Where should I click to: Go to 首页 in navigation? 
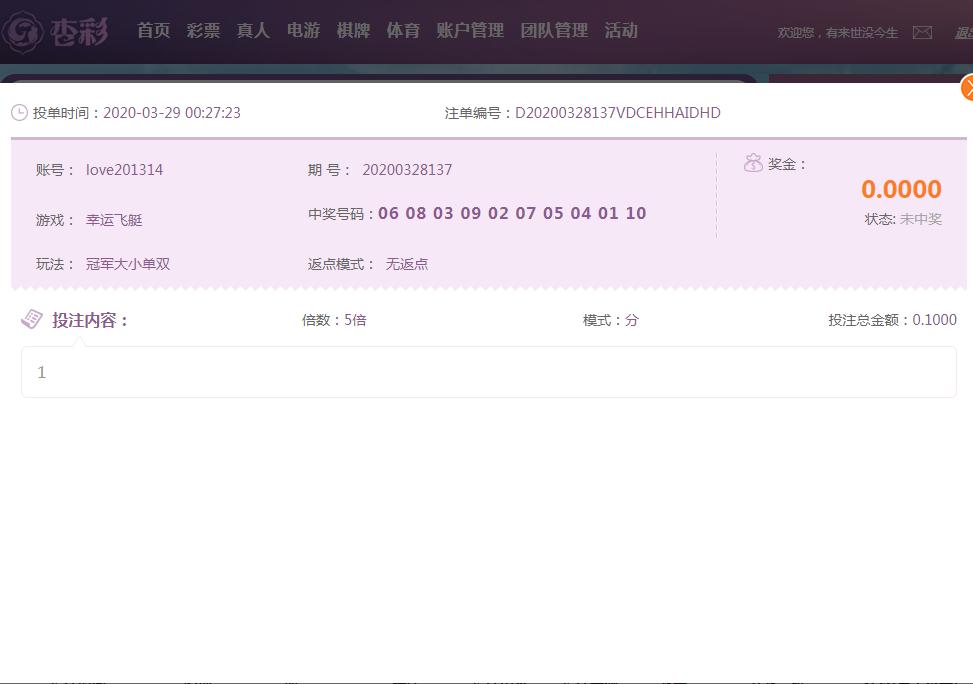[153, 31]
